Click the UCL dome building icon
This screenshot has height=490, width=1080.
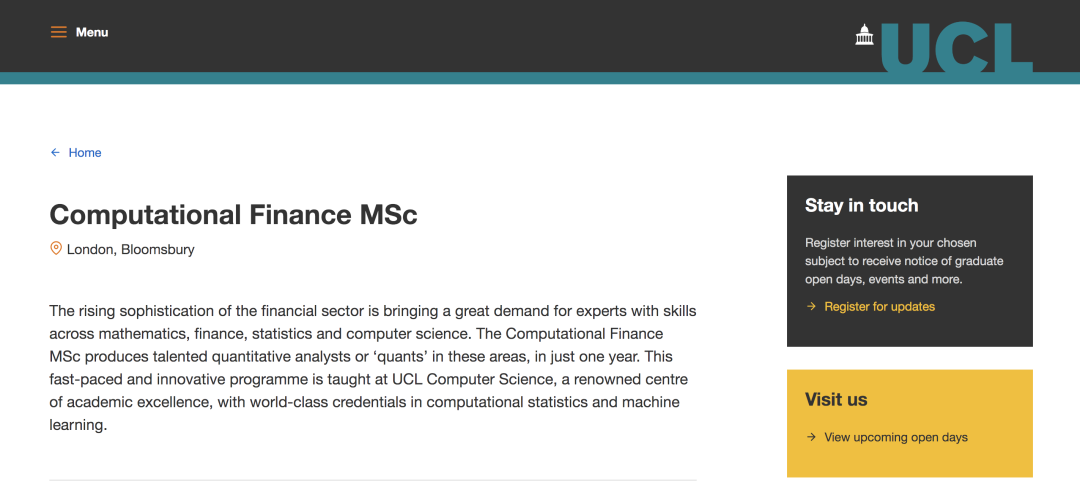click(x=864, y=34)
